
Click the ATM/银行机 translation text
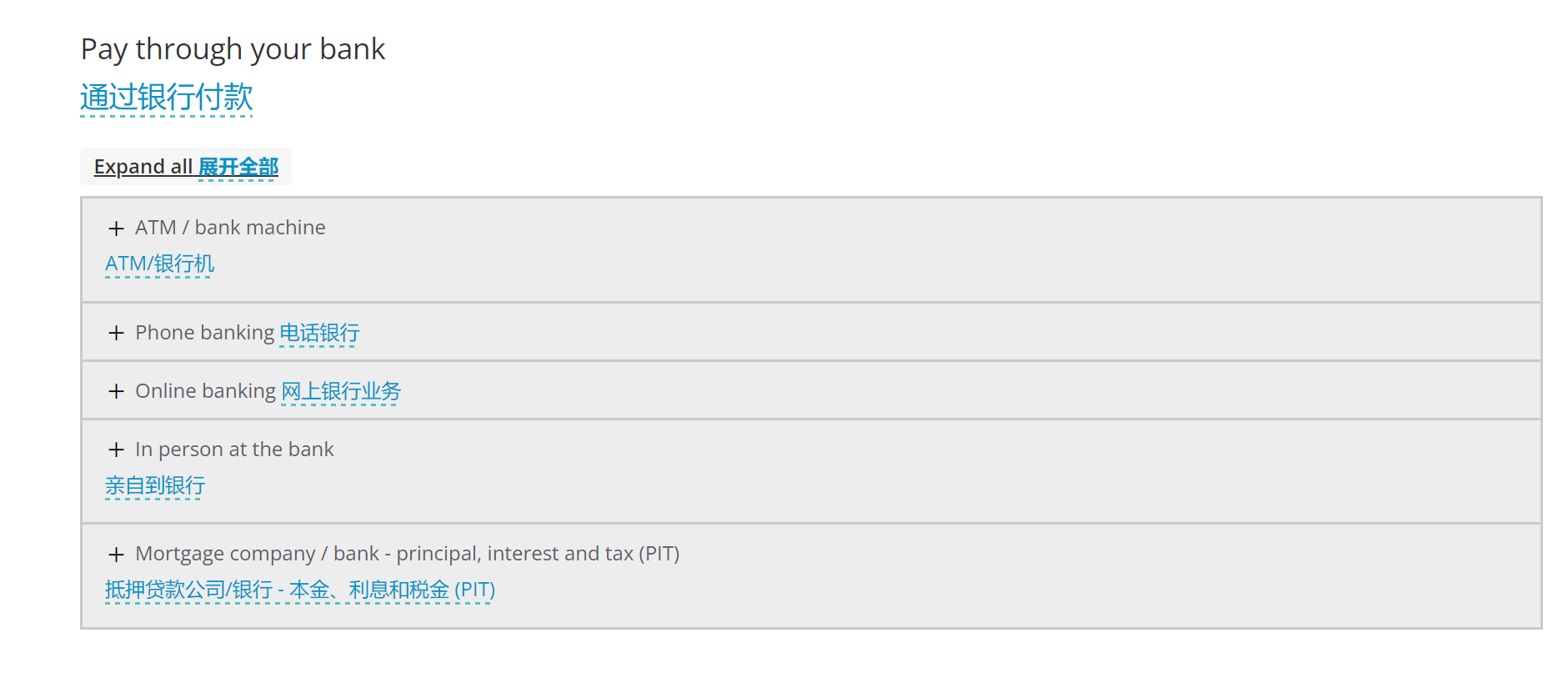pos(159,264)
